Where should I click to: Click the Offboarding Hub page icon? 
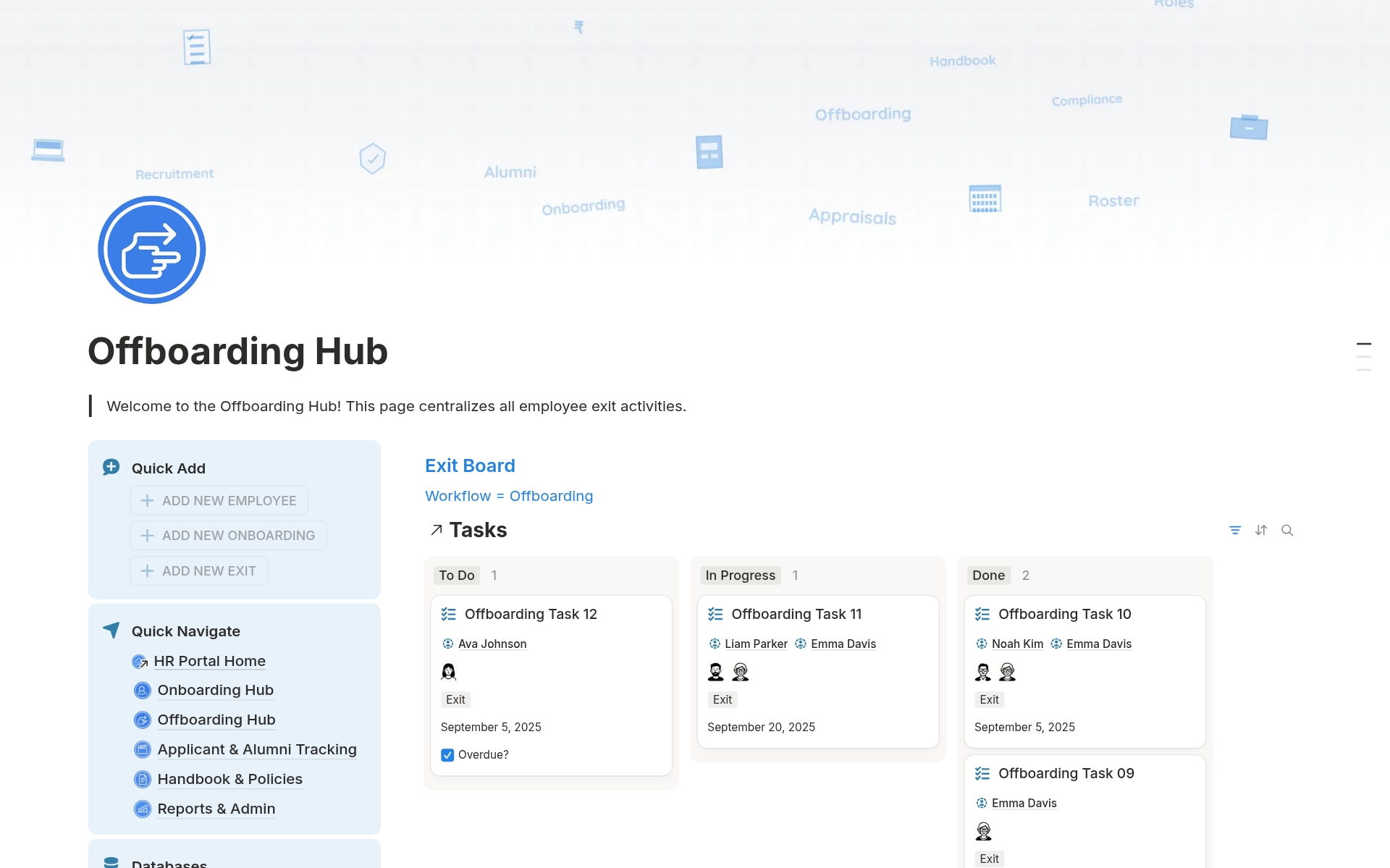(151, 250)
